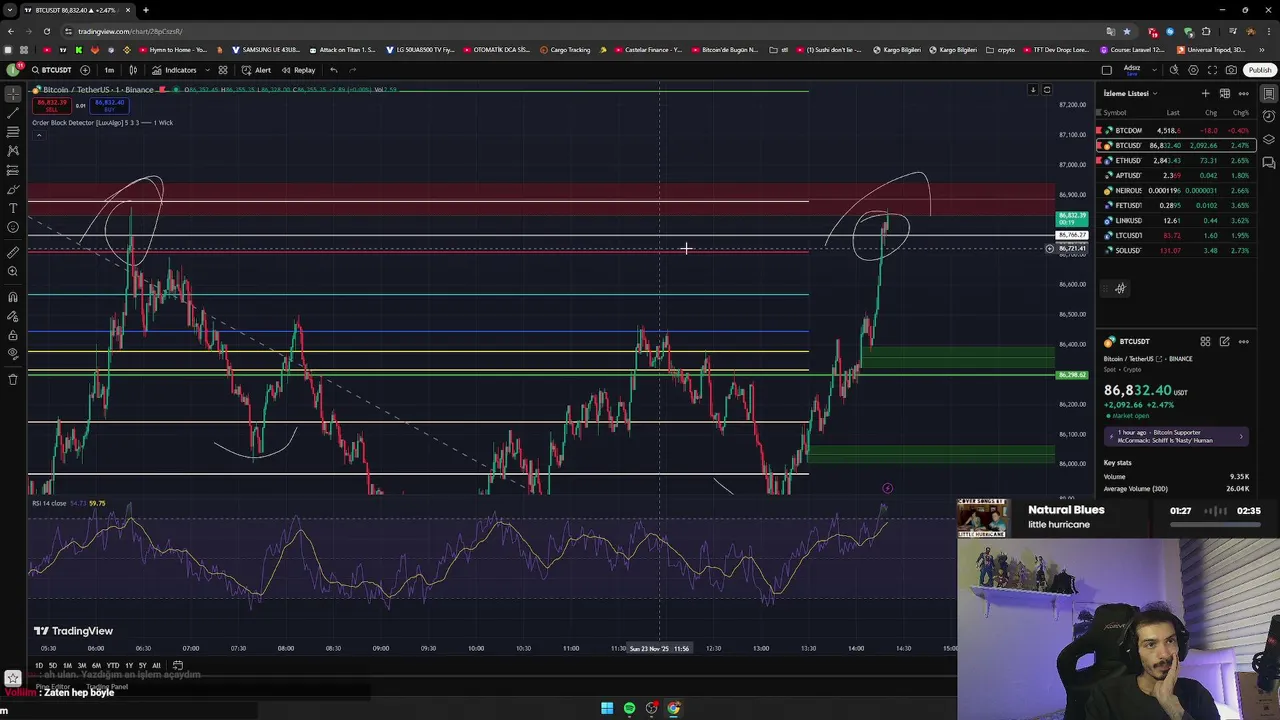Open chart settings gear icon

click(x=1193, y=70)
